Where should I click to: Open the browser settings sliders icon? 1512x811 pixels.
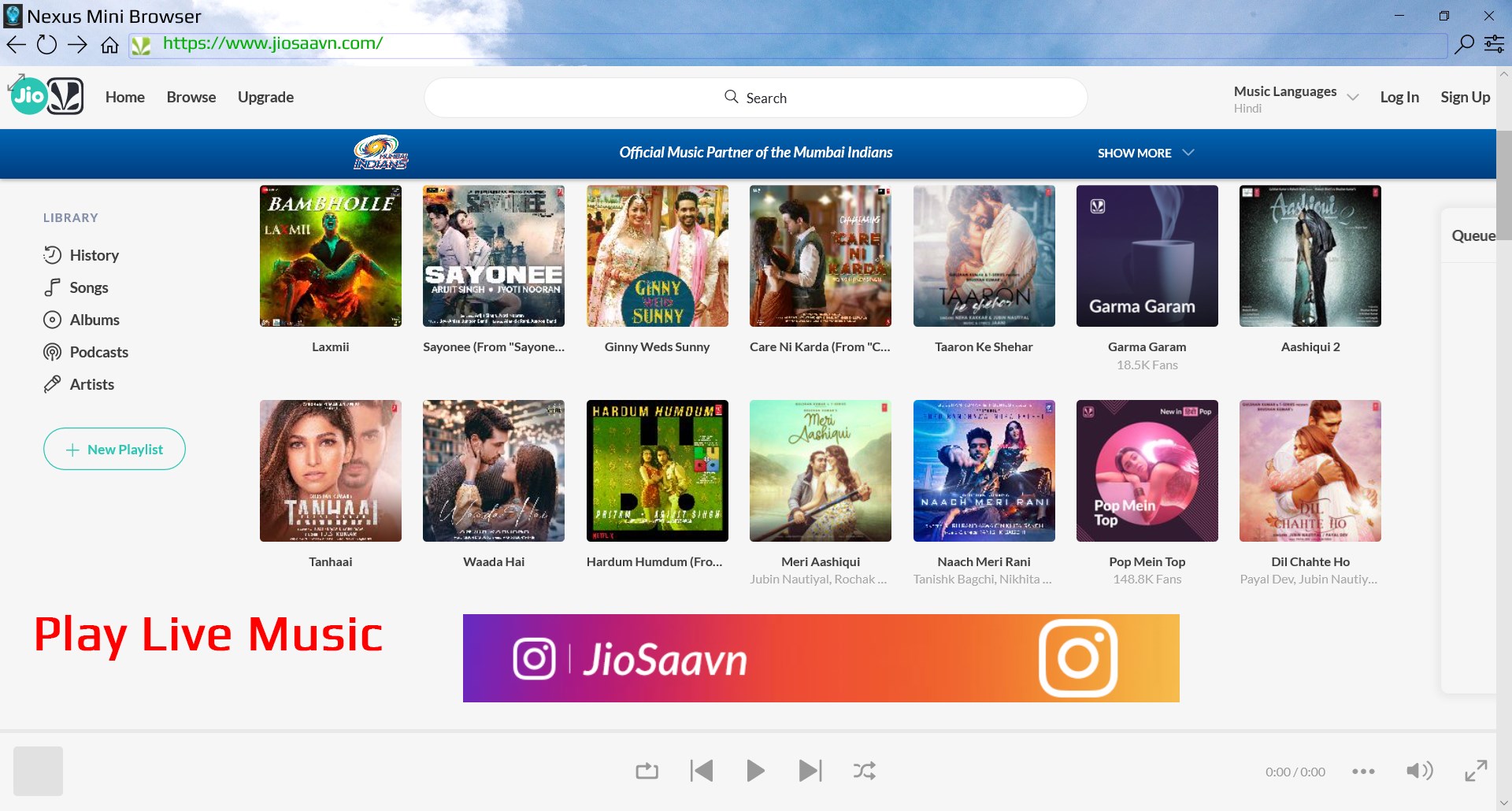(1494, 44)
